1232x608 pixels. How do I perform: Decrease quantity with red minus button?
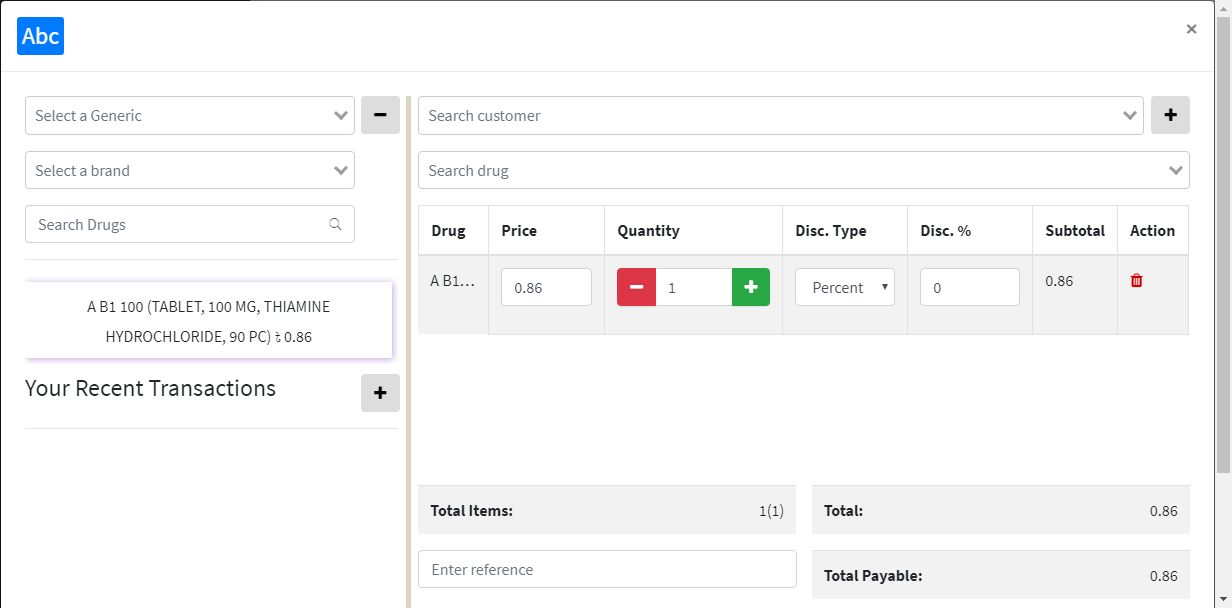636,287
